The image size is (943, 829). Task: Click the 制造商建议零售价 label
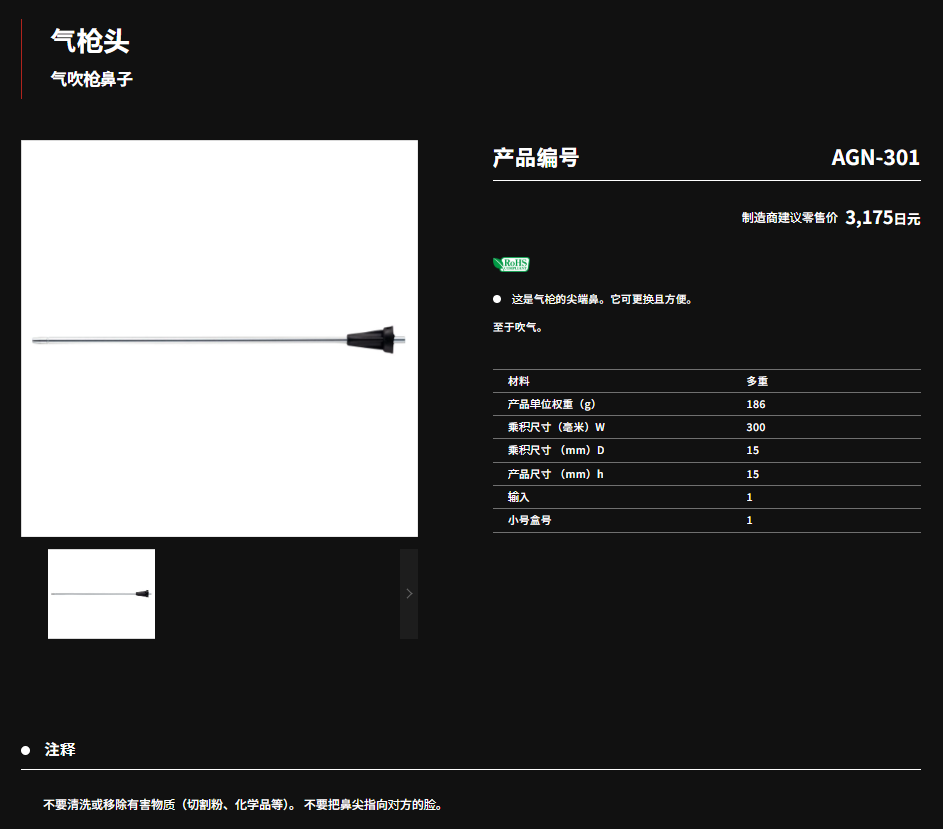click(x=789, y=218)
